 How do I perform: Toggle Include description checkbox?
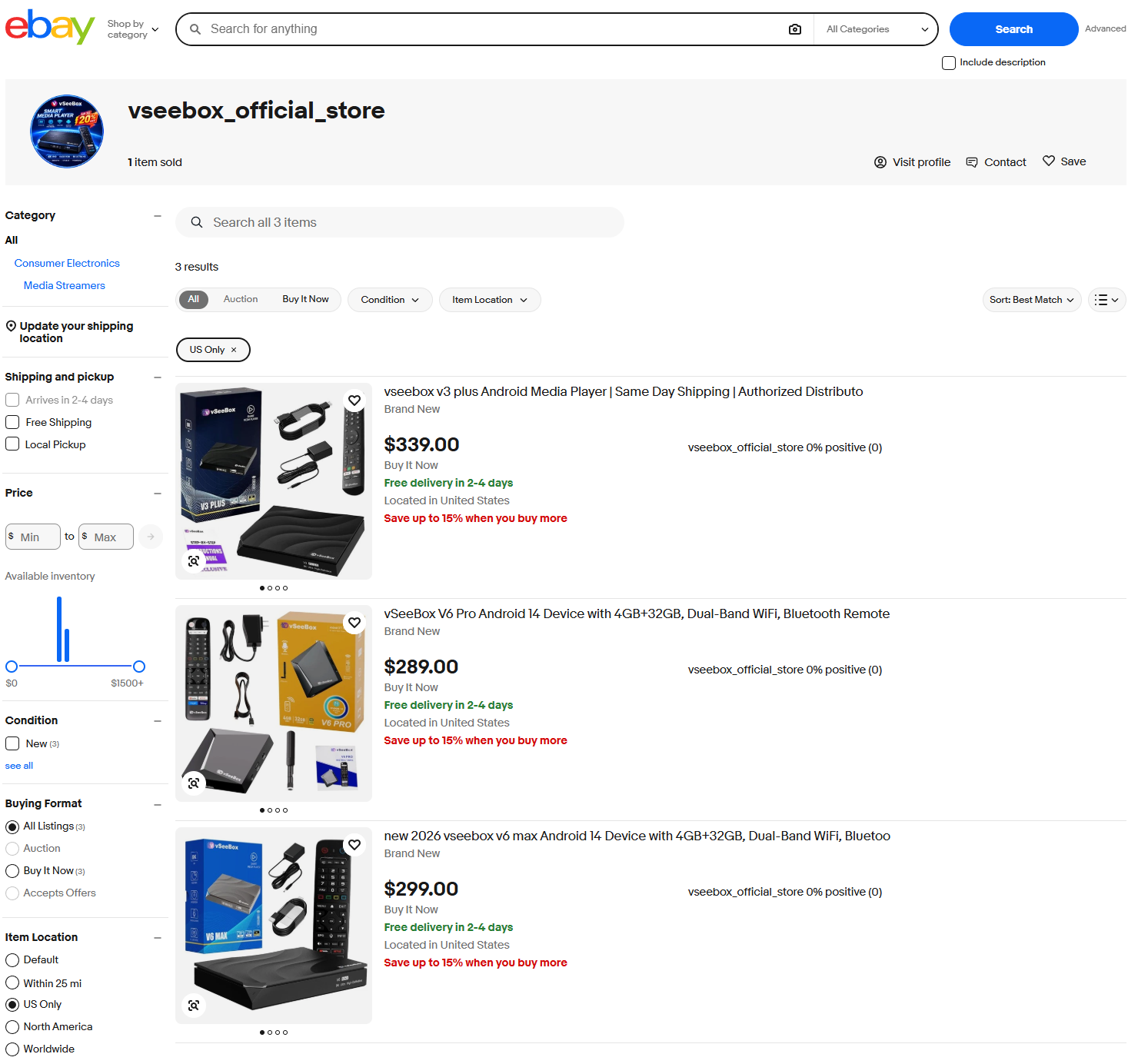pos(949,63)
